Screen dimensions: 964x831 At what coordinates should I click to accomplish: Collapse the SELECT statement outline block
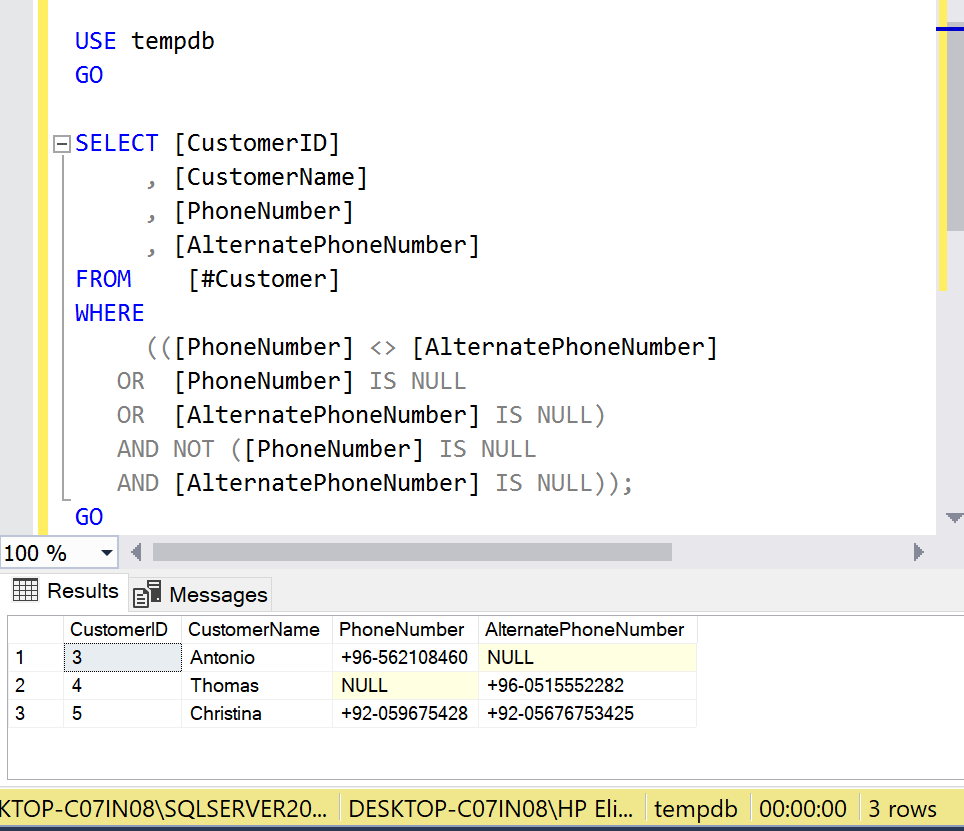[x=62, y=144]
